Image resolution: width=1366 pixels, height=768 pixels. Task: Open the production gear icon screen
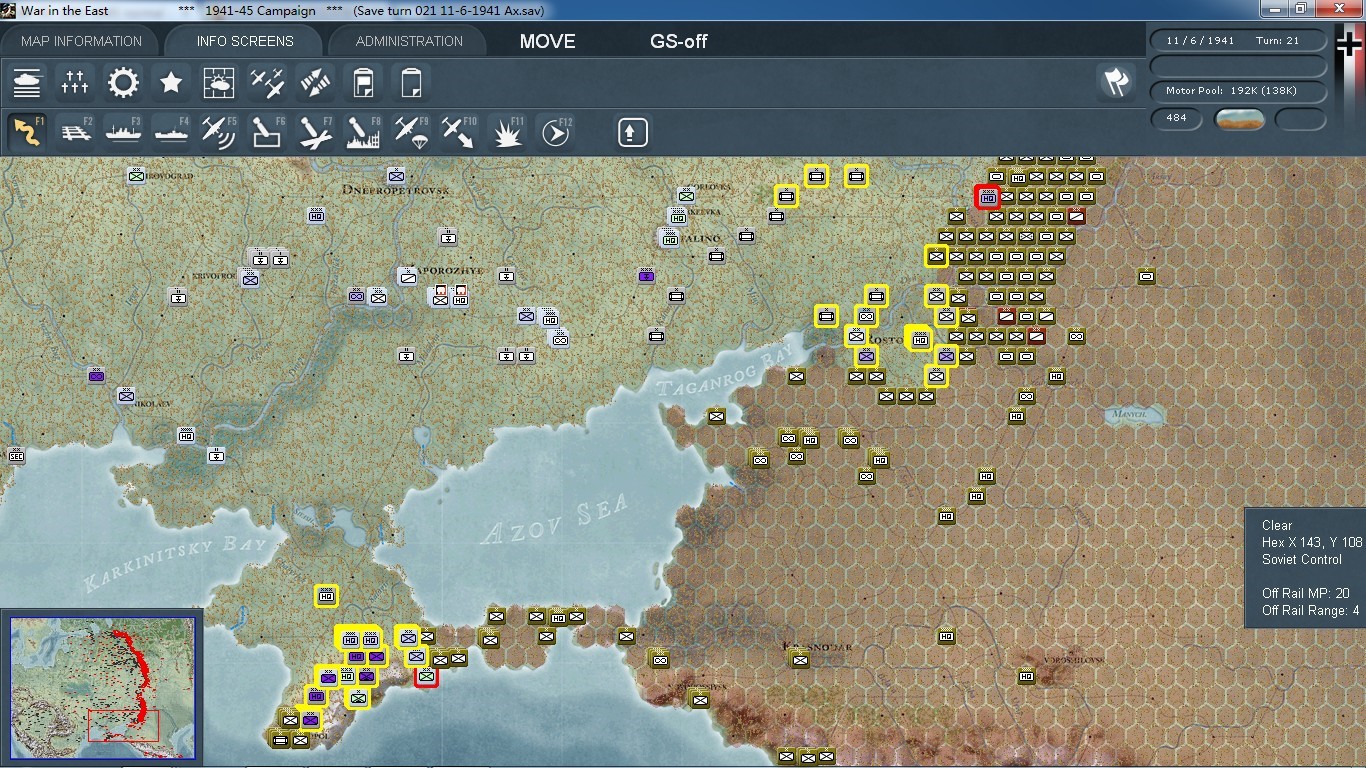[x=123, y=82]
